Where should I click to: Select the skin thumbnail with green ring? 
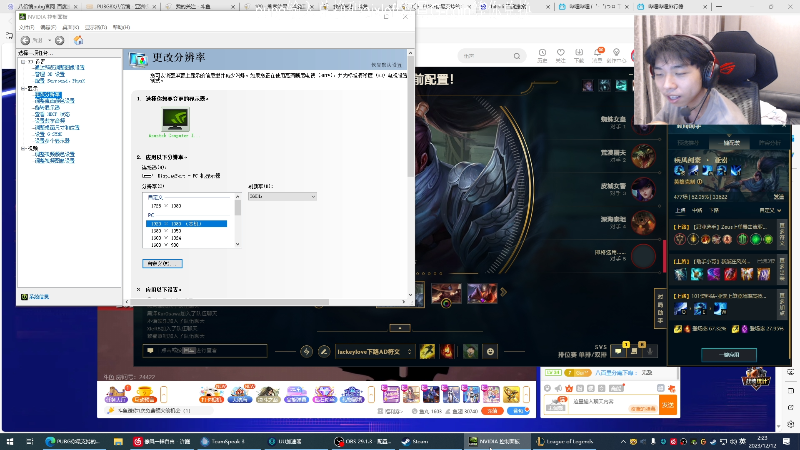(x=446, y=294)
